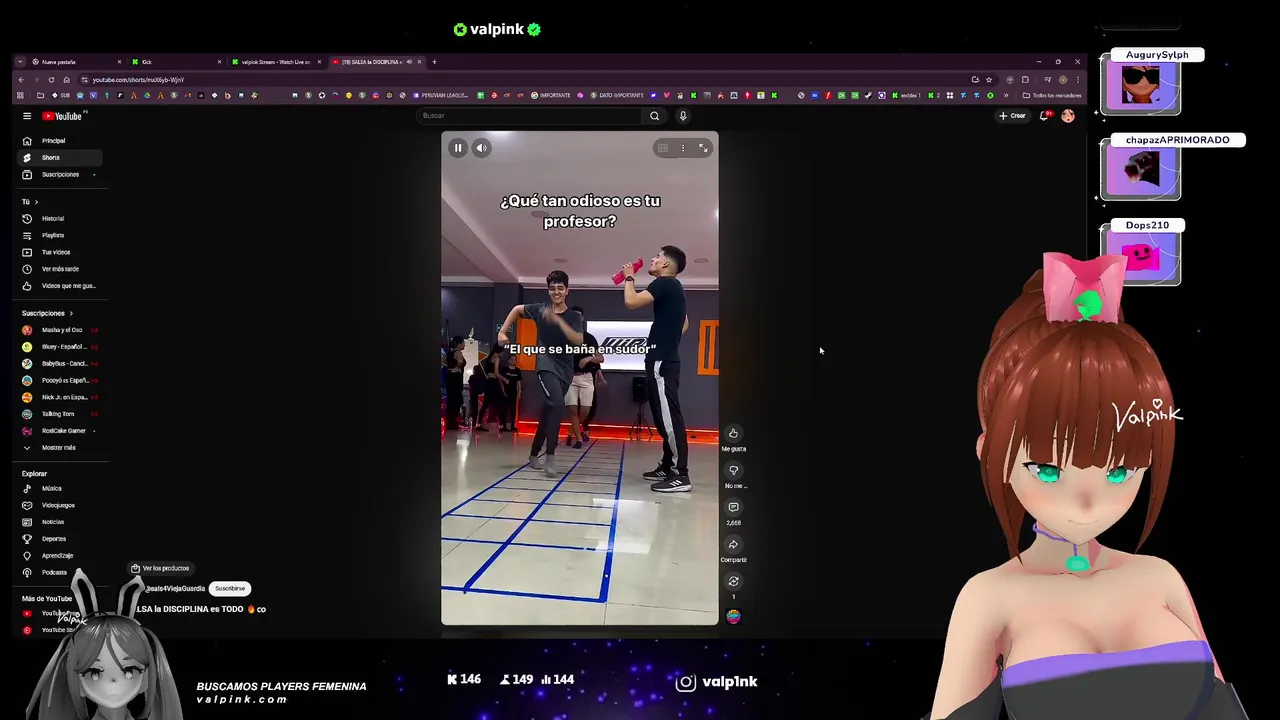Viewport: 1280px width, 720px height.
Task: Switch to the Kick browser tab
Action: 176,62
